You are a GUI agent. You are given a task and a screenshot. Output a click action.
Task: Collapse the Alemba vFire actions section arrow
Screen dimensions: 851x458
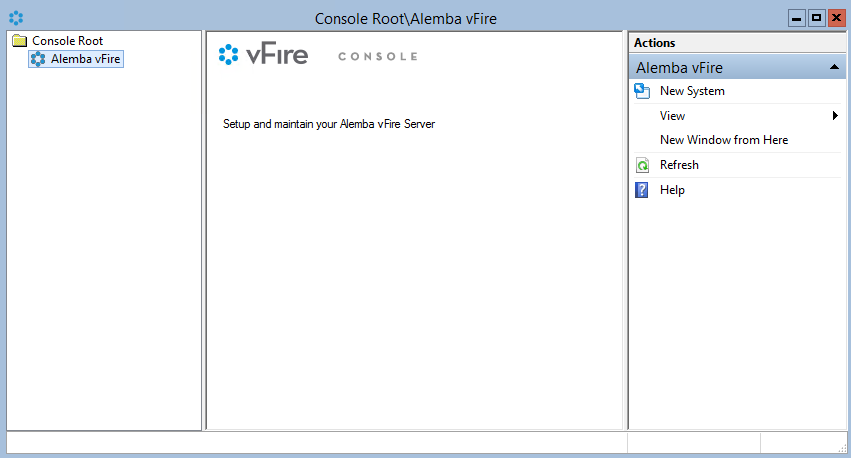pyautogui.click(x=834, y=68)
